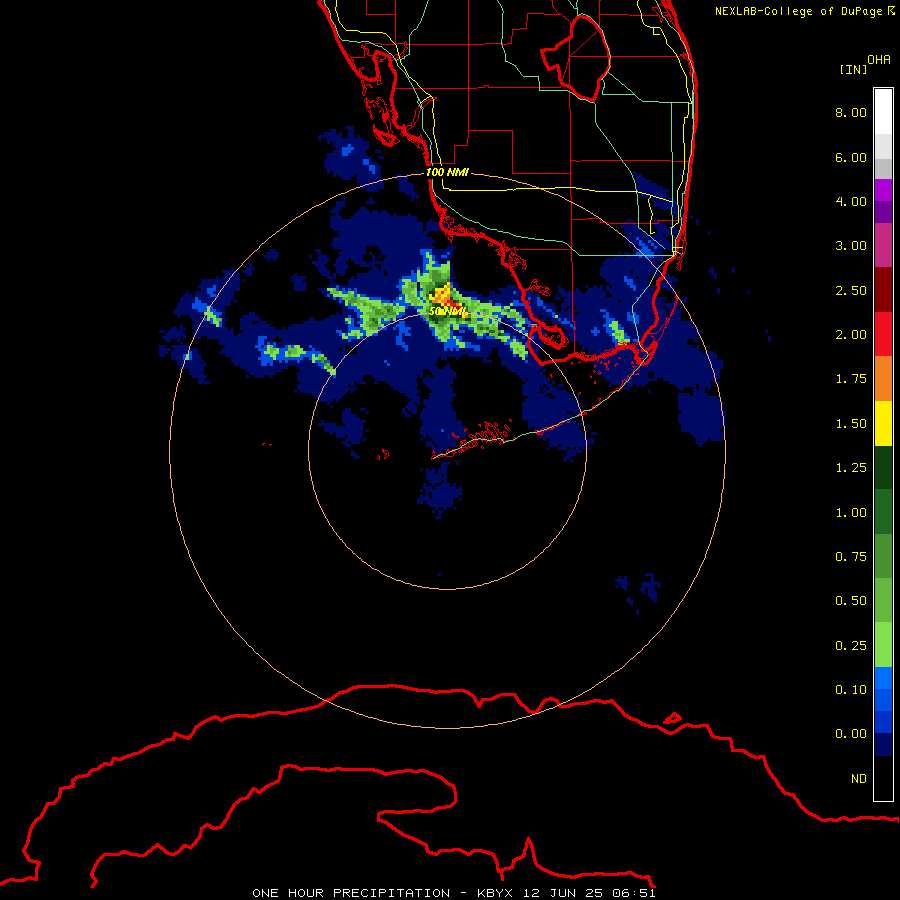Select the bright red swatch beside 2.00
Viewport: 900px width, 900px height.
(x=883, y=334)
